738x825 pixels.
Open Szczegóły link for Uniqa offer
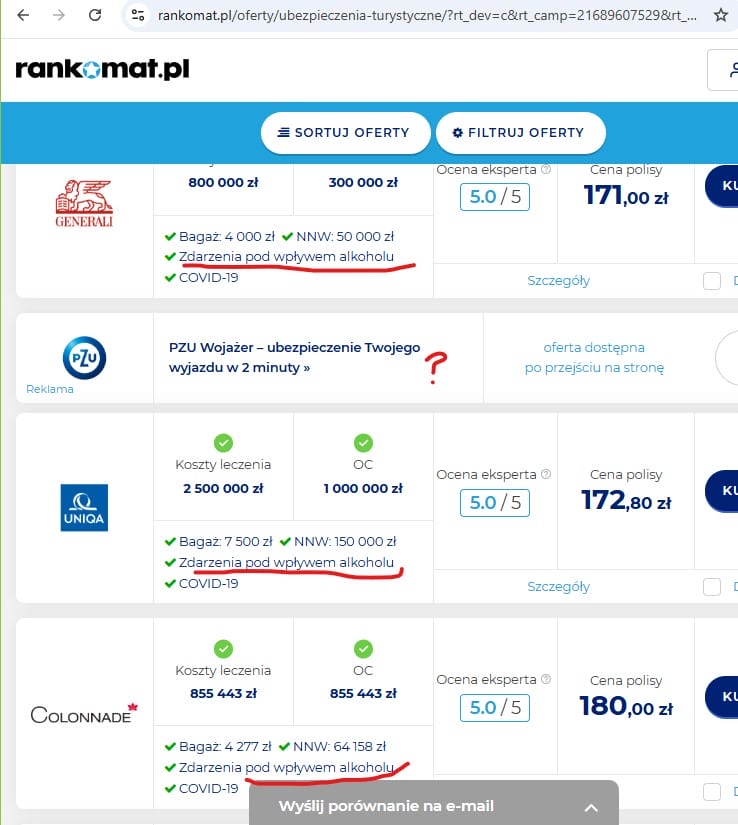pos(558,586)
